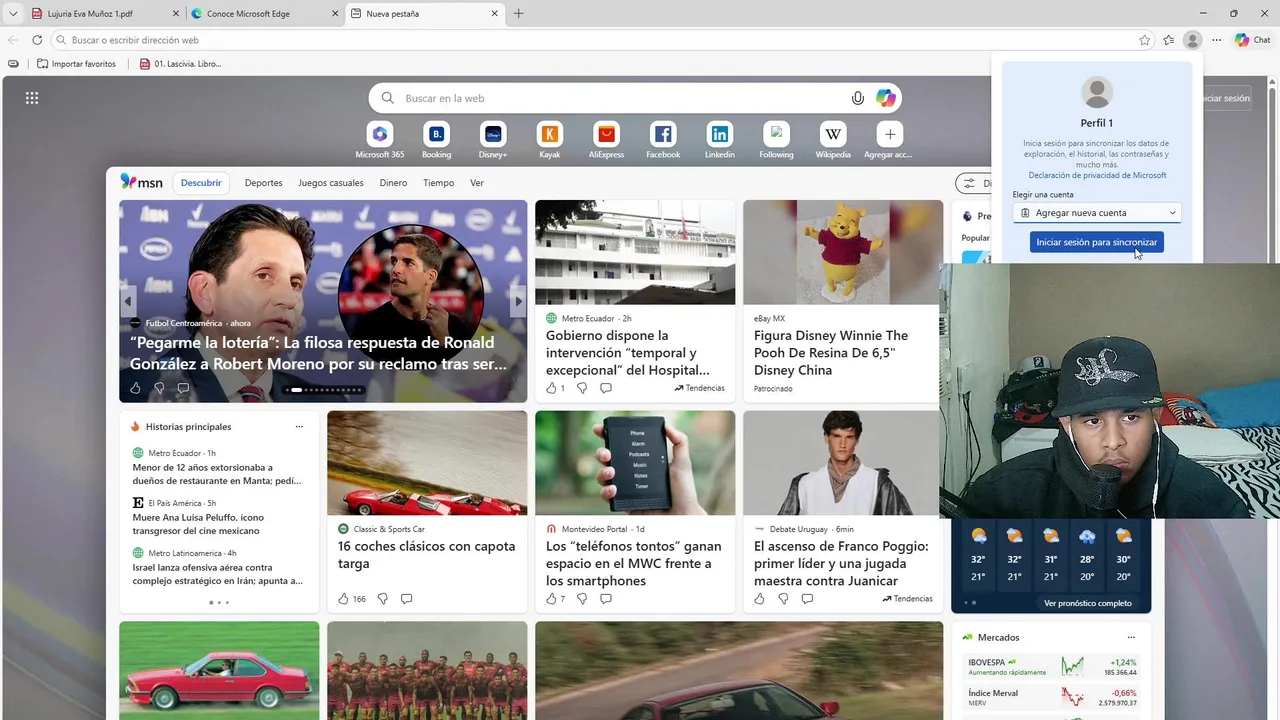Click the profile avatar icon in toolbar
Screen dimensions: 1280x720
[1192, 40]
